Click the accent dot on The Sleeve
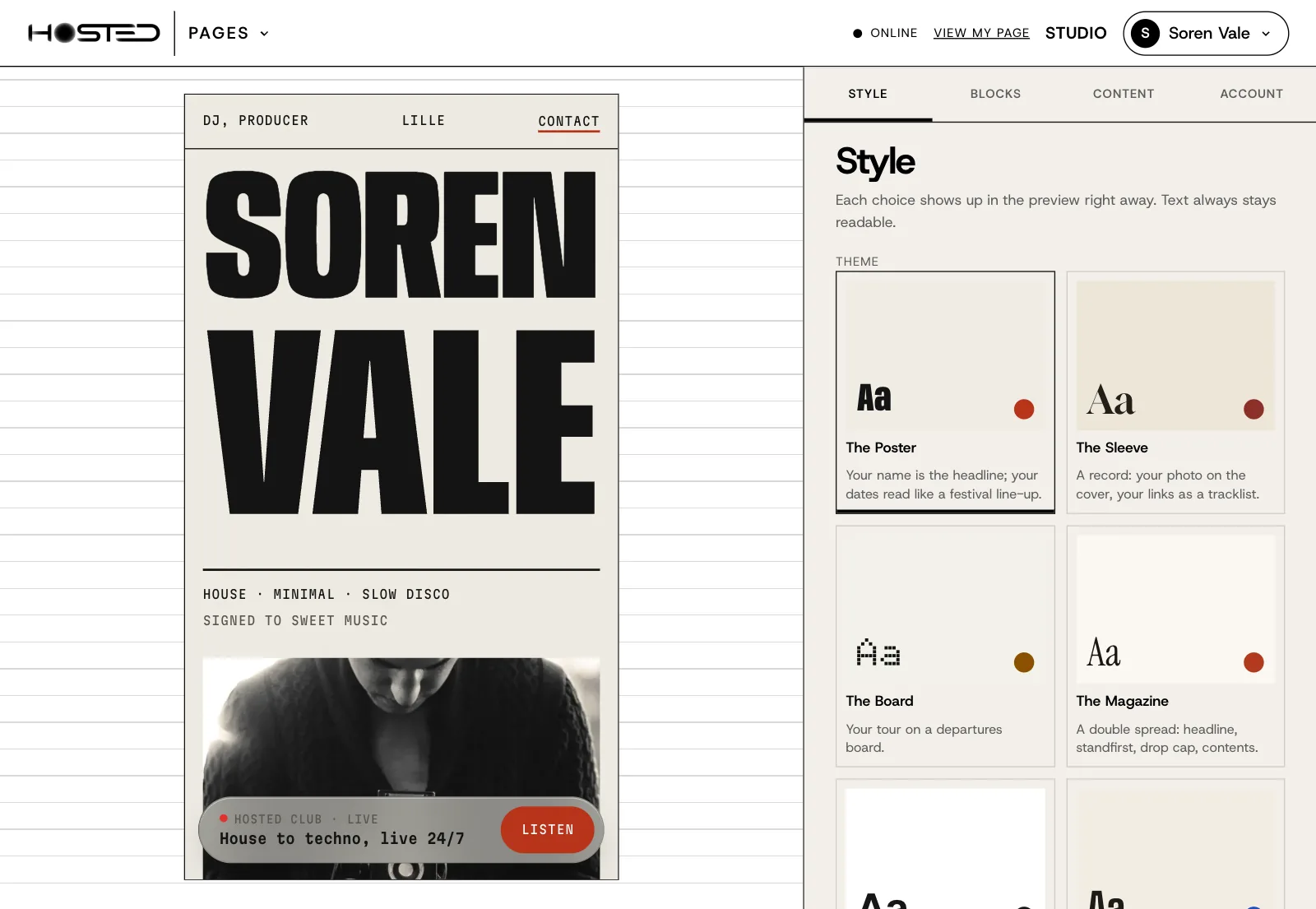Image resolution: width=1316 pixels, height=909 pixels. (1253, 409)
